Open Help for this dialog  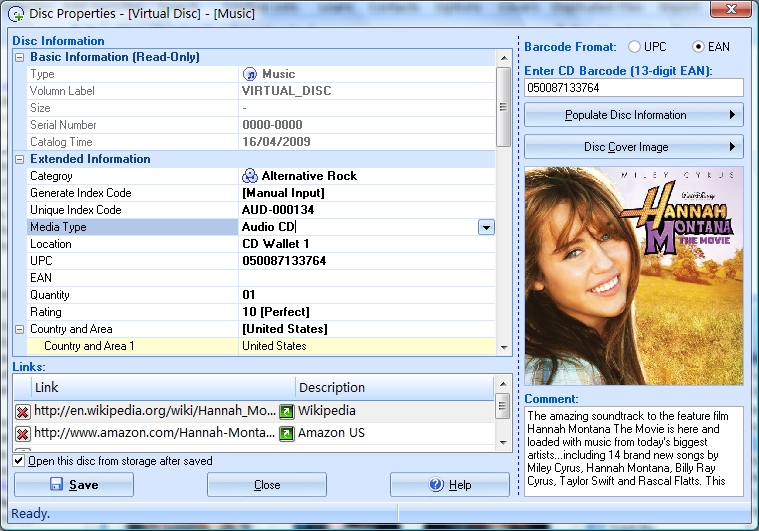tap(450, 485)
